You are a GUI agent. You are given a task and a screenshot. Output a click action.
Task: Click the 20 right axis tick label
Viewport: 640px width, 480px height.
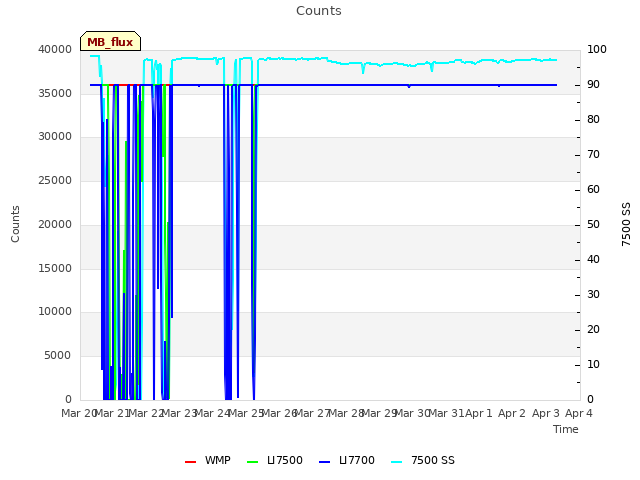(593, 329)
